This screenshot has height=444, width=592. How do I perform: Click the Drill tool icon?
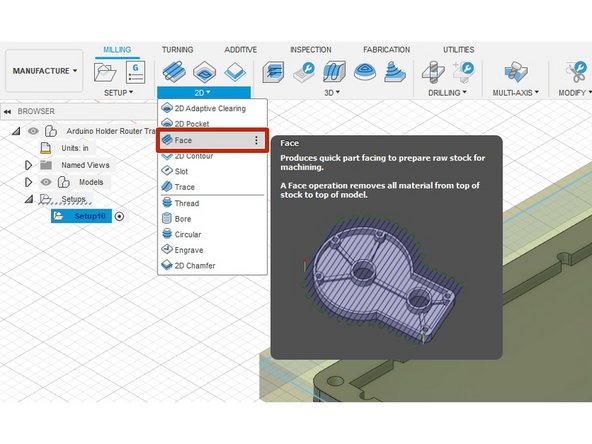pyautogui.click(x=433, y=72)
